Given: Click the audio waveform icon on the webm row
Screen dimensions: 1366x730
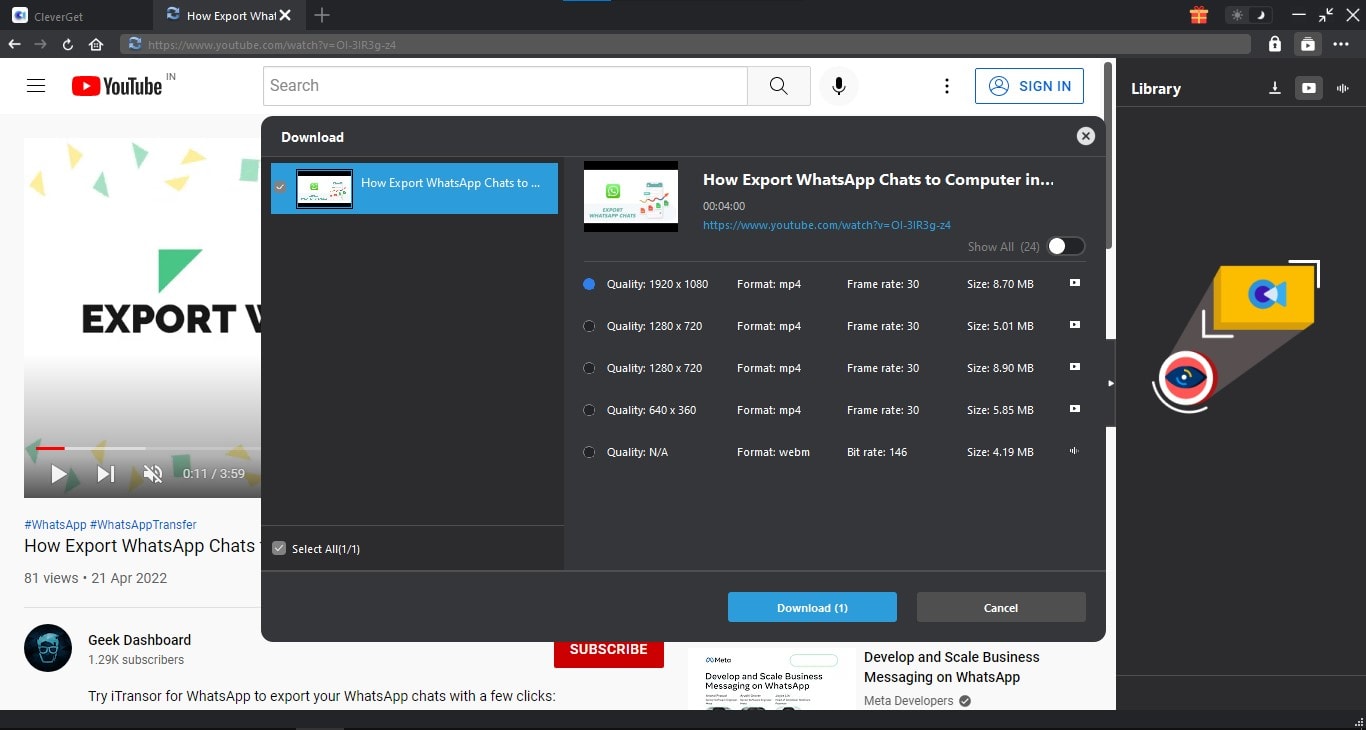Looking at the screenshot, I should [1074, 452].
